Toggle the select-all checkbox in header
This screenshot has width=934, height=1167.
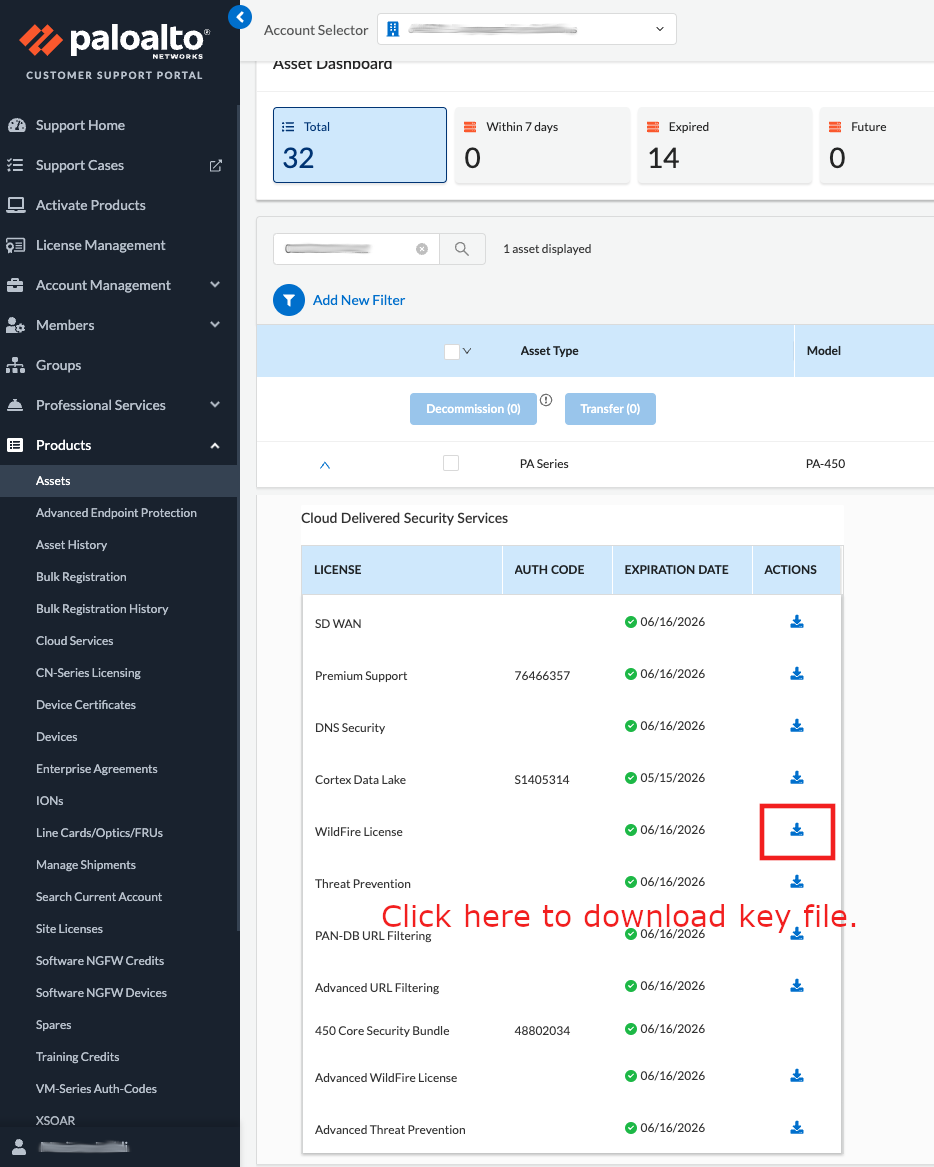pyautogui.click(x=451, y=351)
